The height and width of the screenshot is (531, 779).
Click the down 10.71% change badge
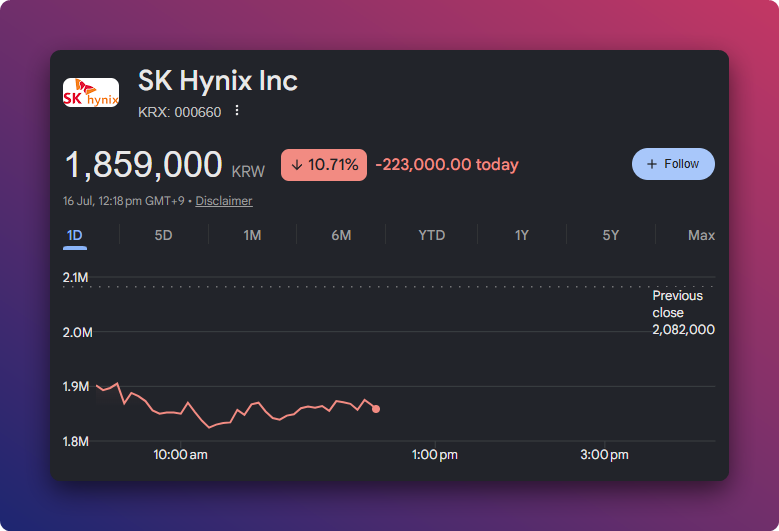[x=324, y=165]
